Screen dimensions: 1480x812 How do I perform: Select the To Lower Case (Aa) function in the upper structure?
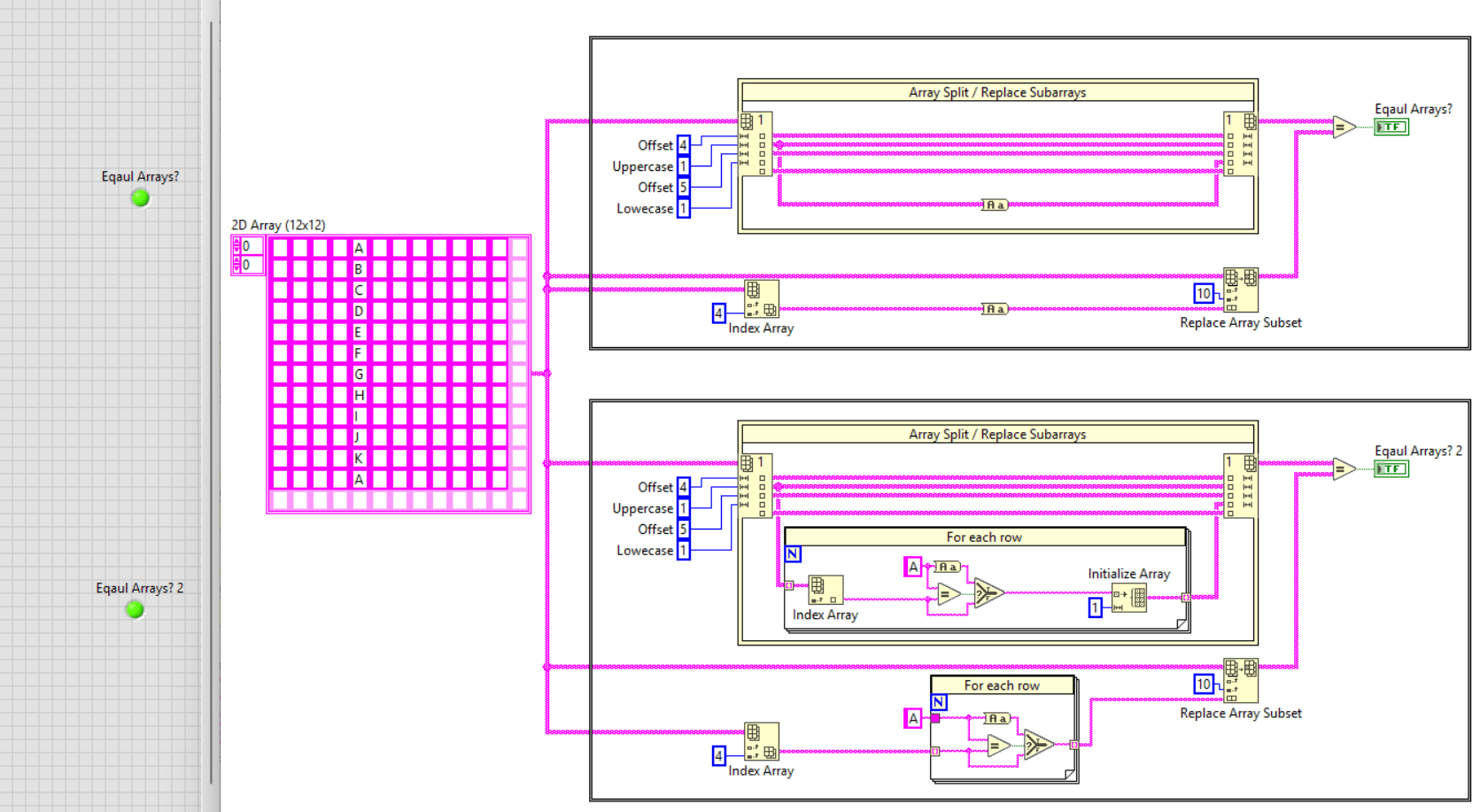994,205
